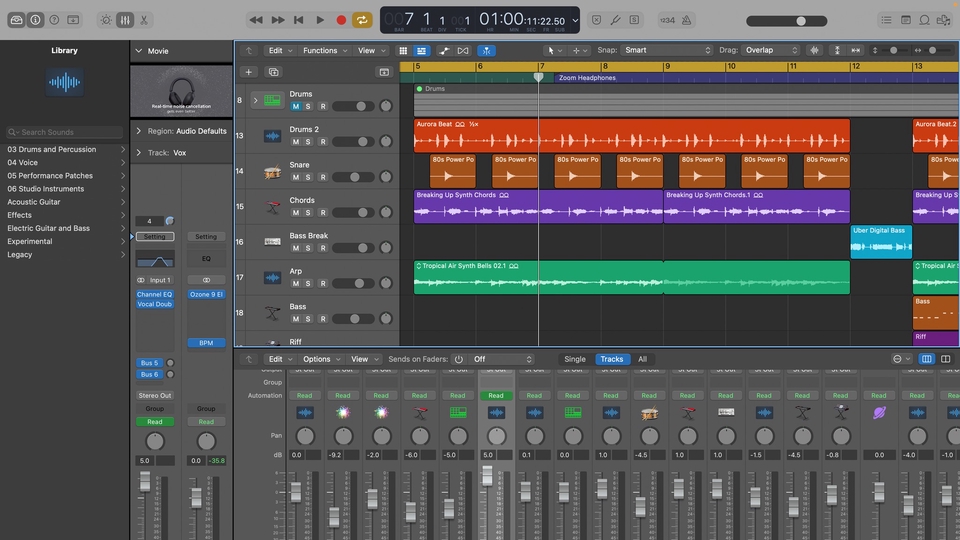The height and width of the screenshot is (540, 960).
Task: Toggle Cycle mode button
Action: (x=362, y=20)
